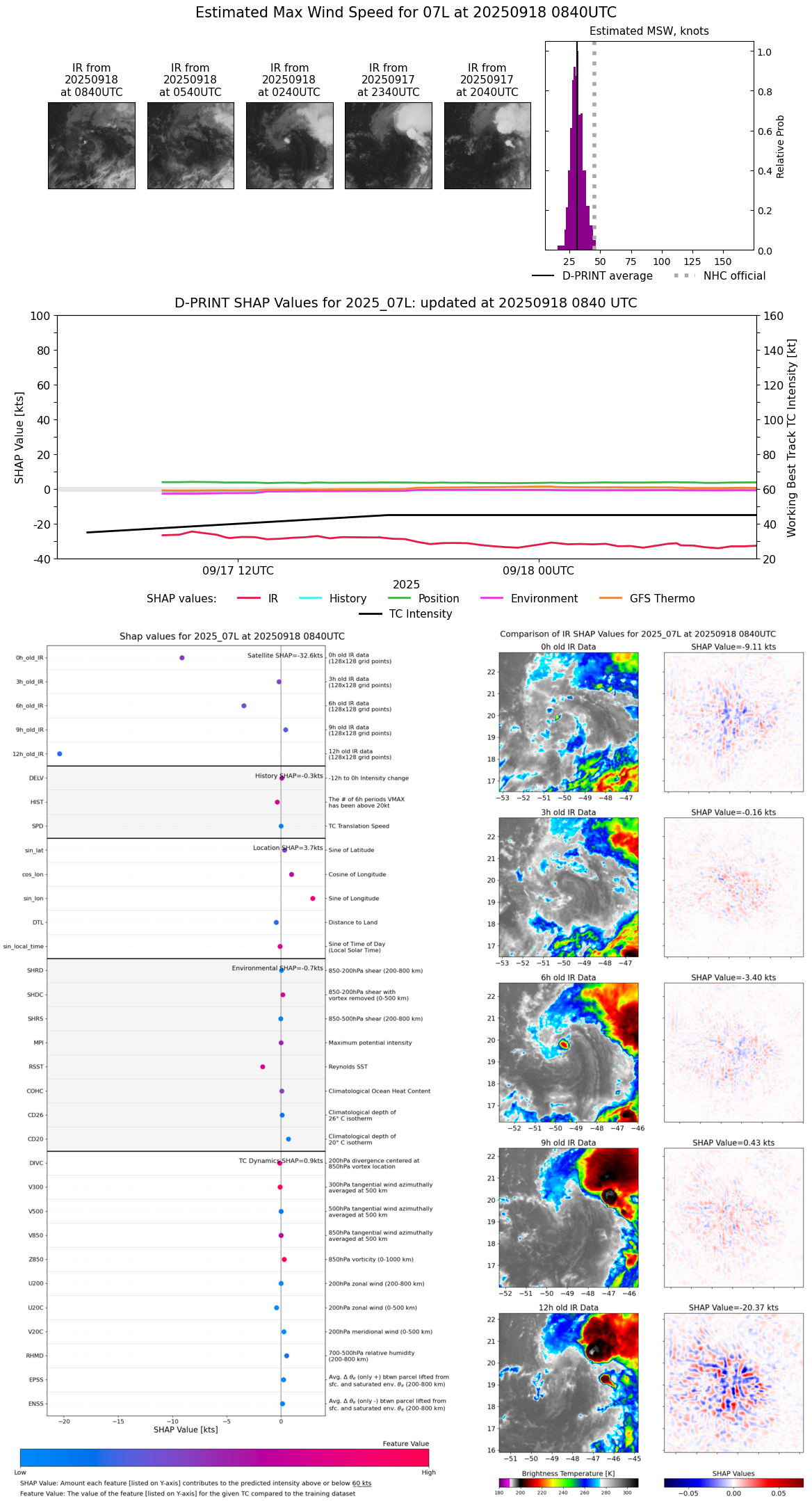
Task: Open the IR thumbnail from 20250917 2040UTC
Action: pyautogui.click(x=487, y=145)
